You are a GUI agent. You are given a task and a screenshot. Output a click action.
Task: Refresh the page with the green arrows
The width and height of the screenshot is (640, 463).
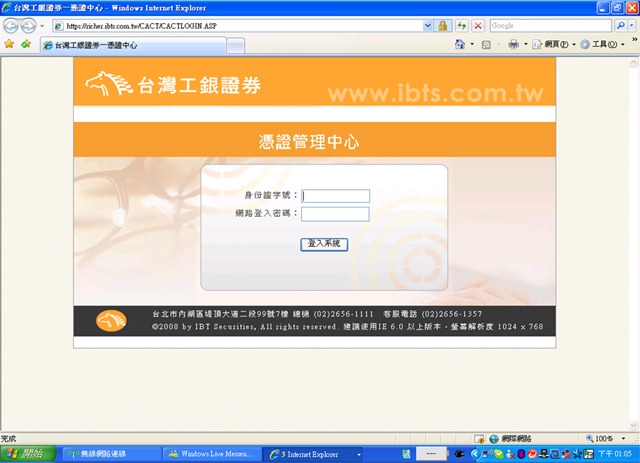tap(462, 26)
